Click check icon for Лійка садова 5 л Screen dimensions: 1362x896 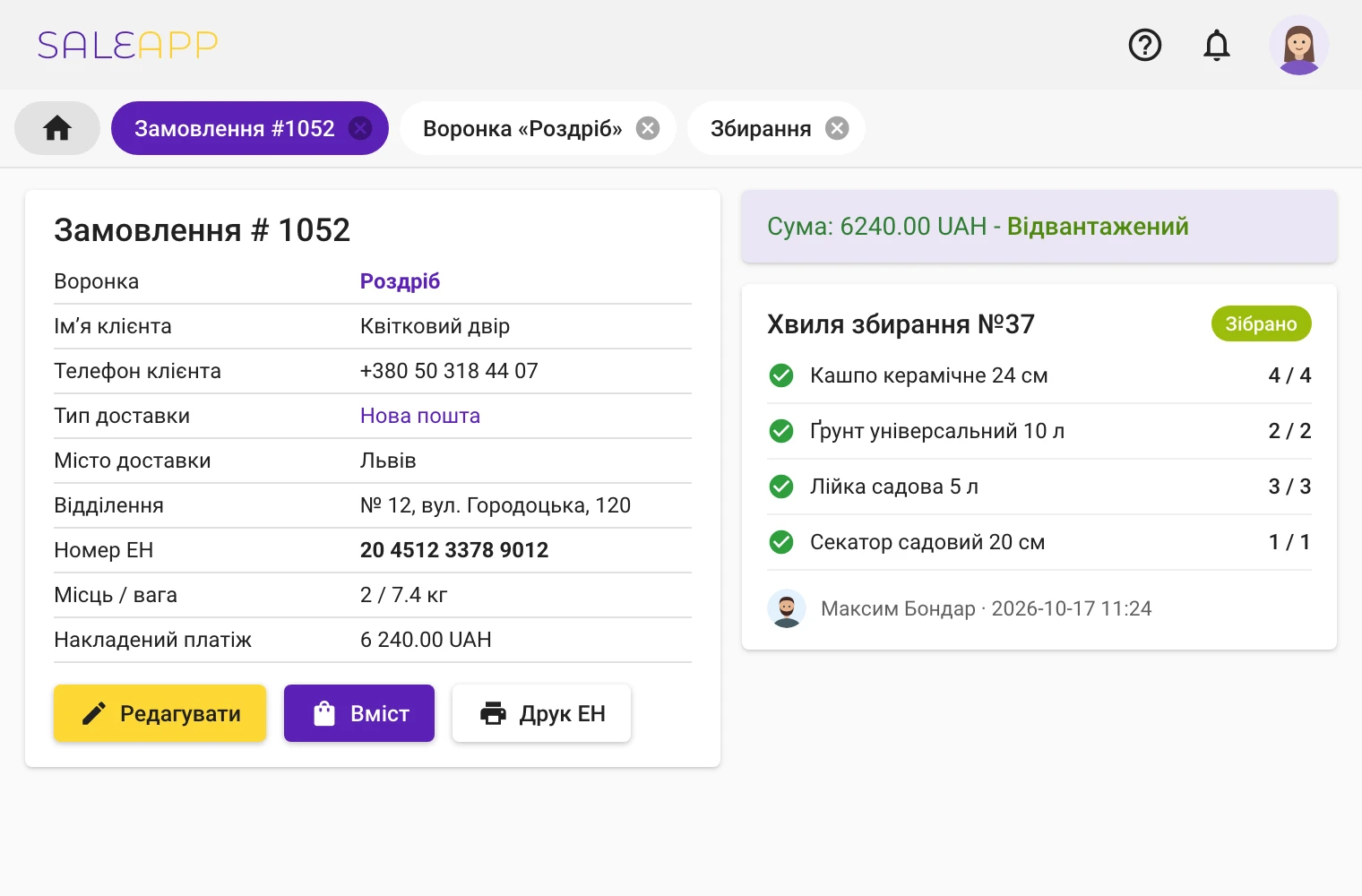click(x=781, y=487)
